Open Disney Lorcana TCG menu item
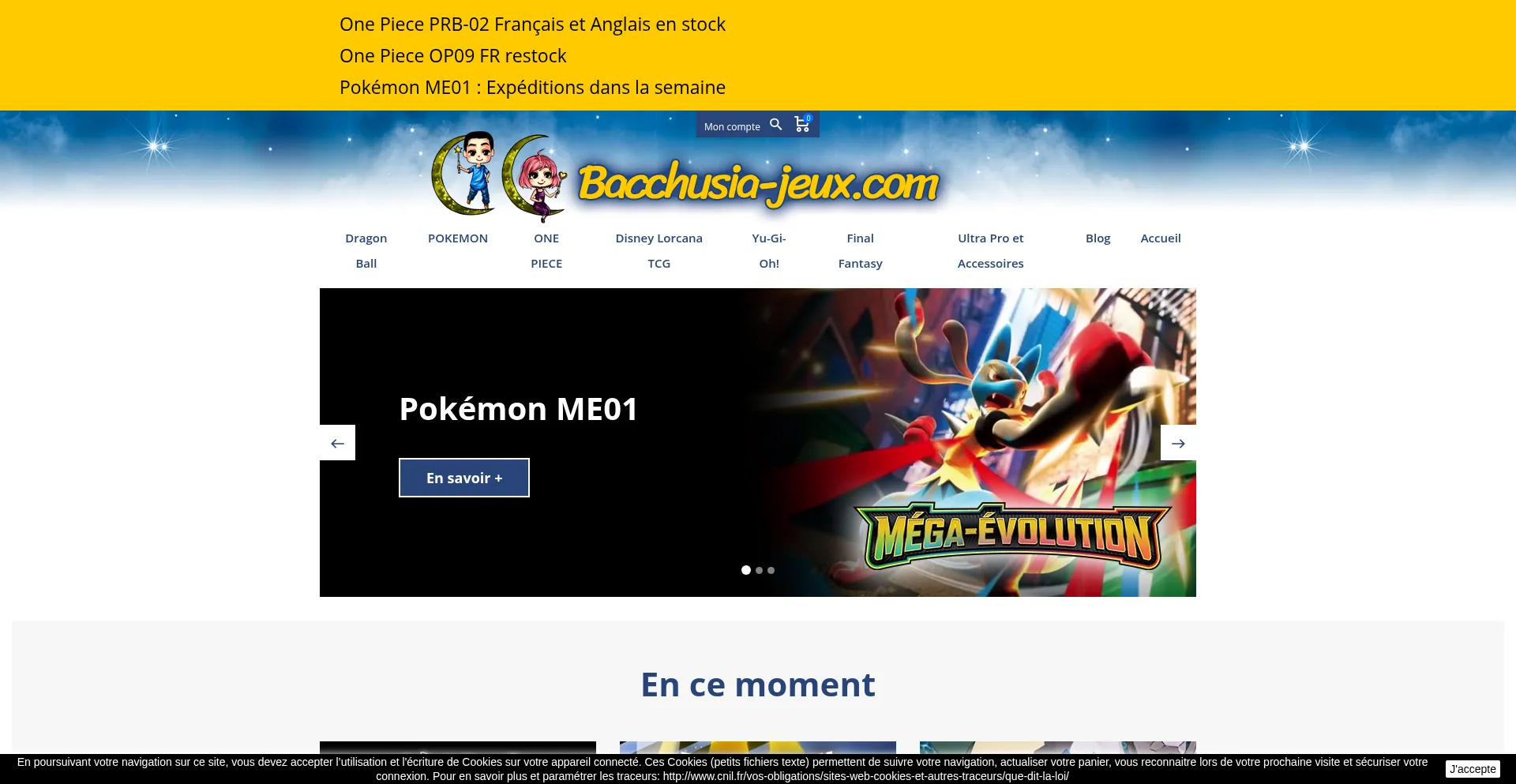The height and width of the screenshot is (784, 1516). 659,250
